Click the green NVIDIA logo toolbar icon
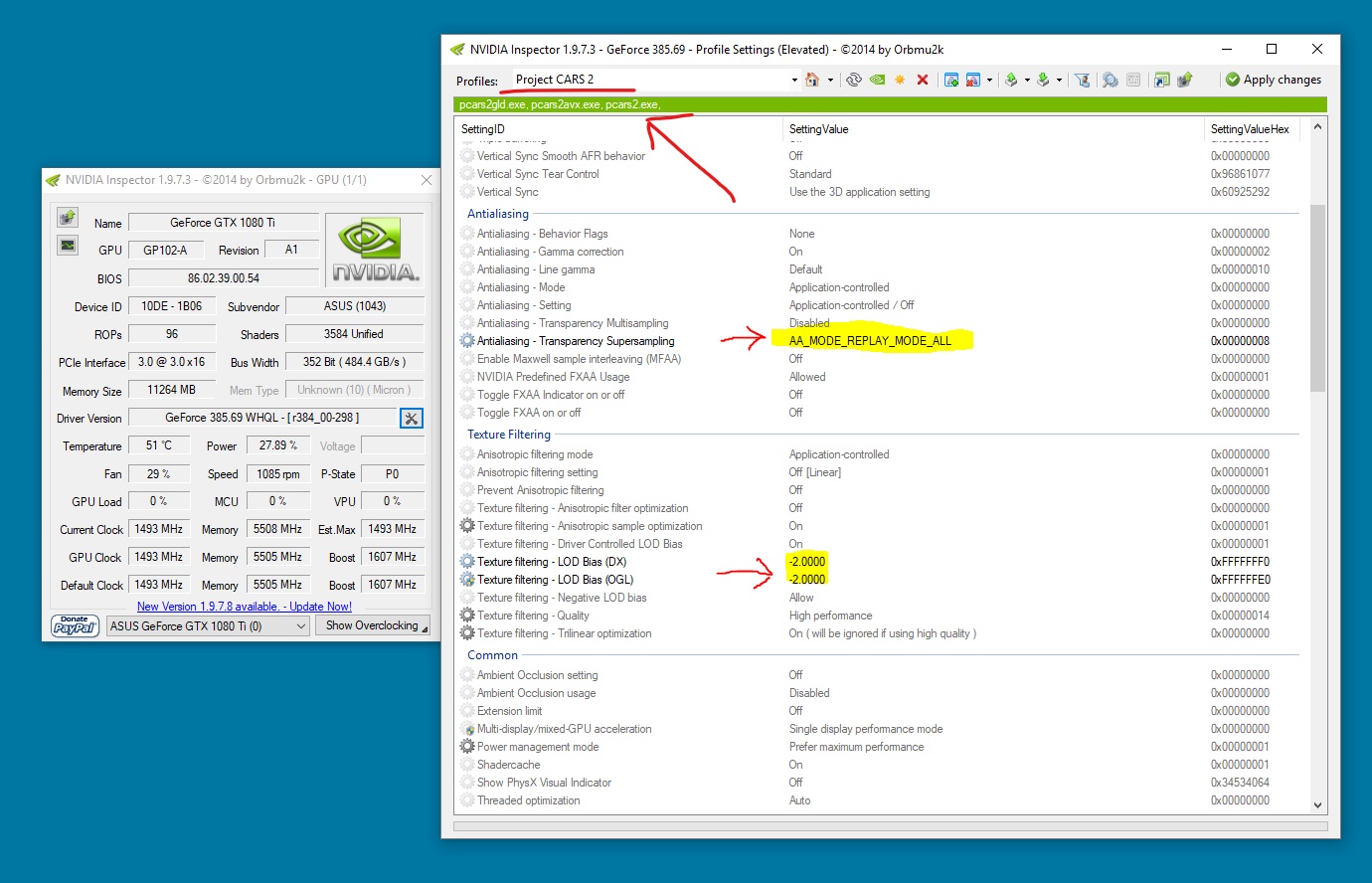The height and width of the screenshot is (883, 1372). tap(877, 80)
